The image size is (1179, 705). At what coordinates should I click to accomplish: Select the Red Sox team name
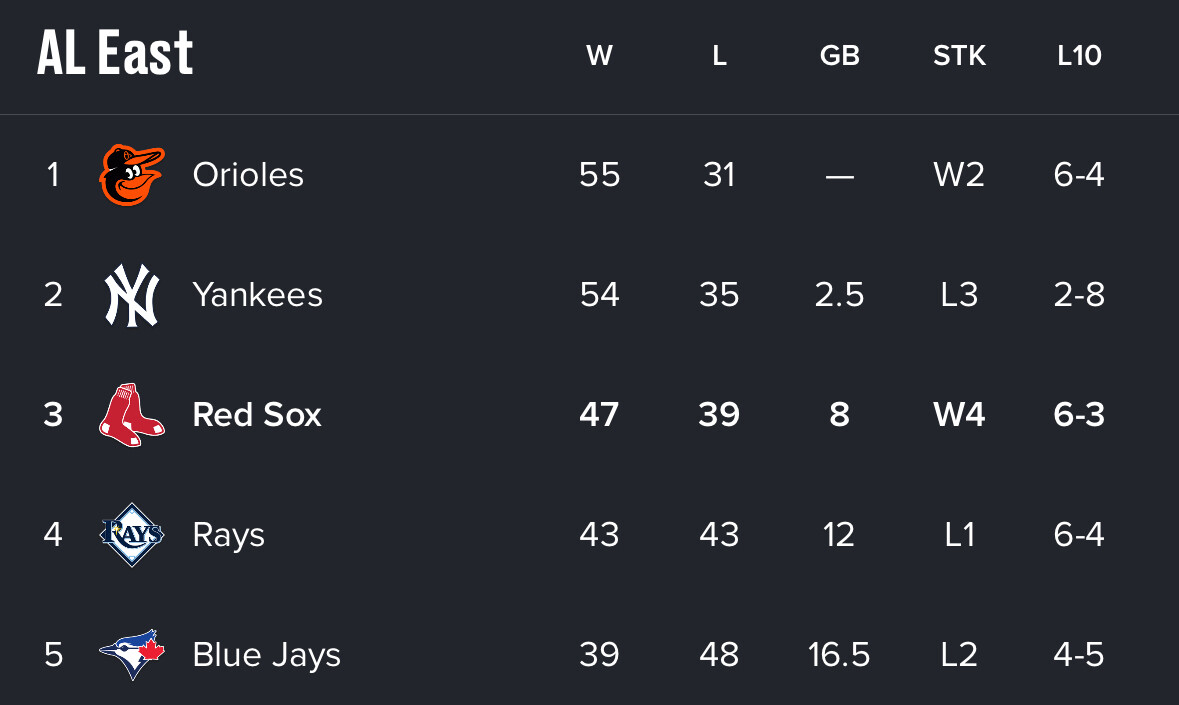(257, 414)
